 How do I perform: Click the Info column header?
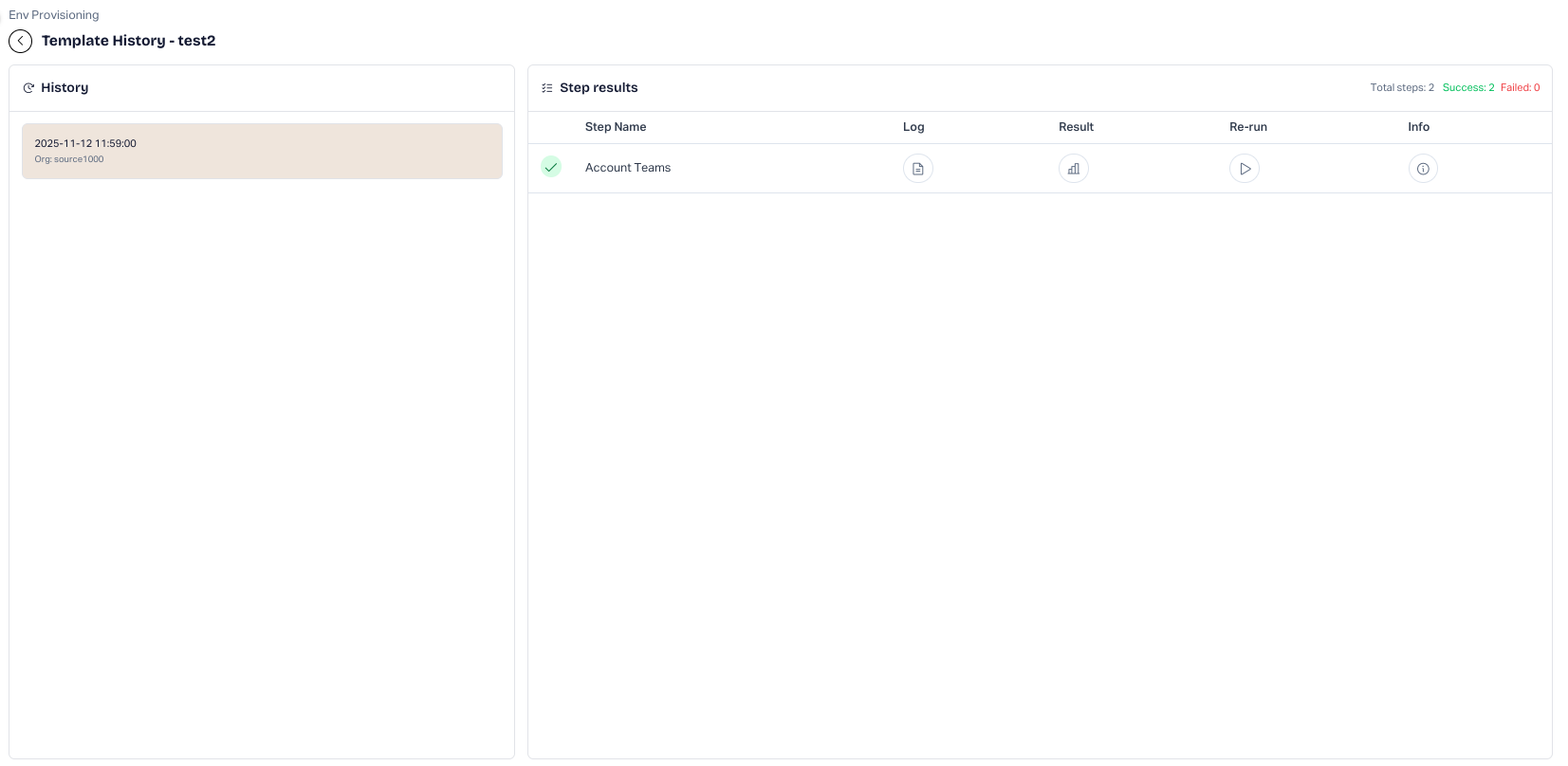(x=1418, y=127)
